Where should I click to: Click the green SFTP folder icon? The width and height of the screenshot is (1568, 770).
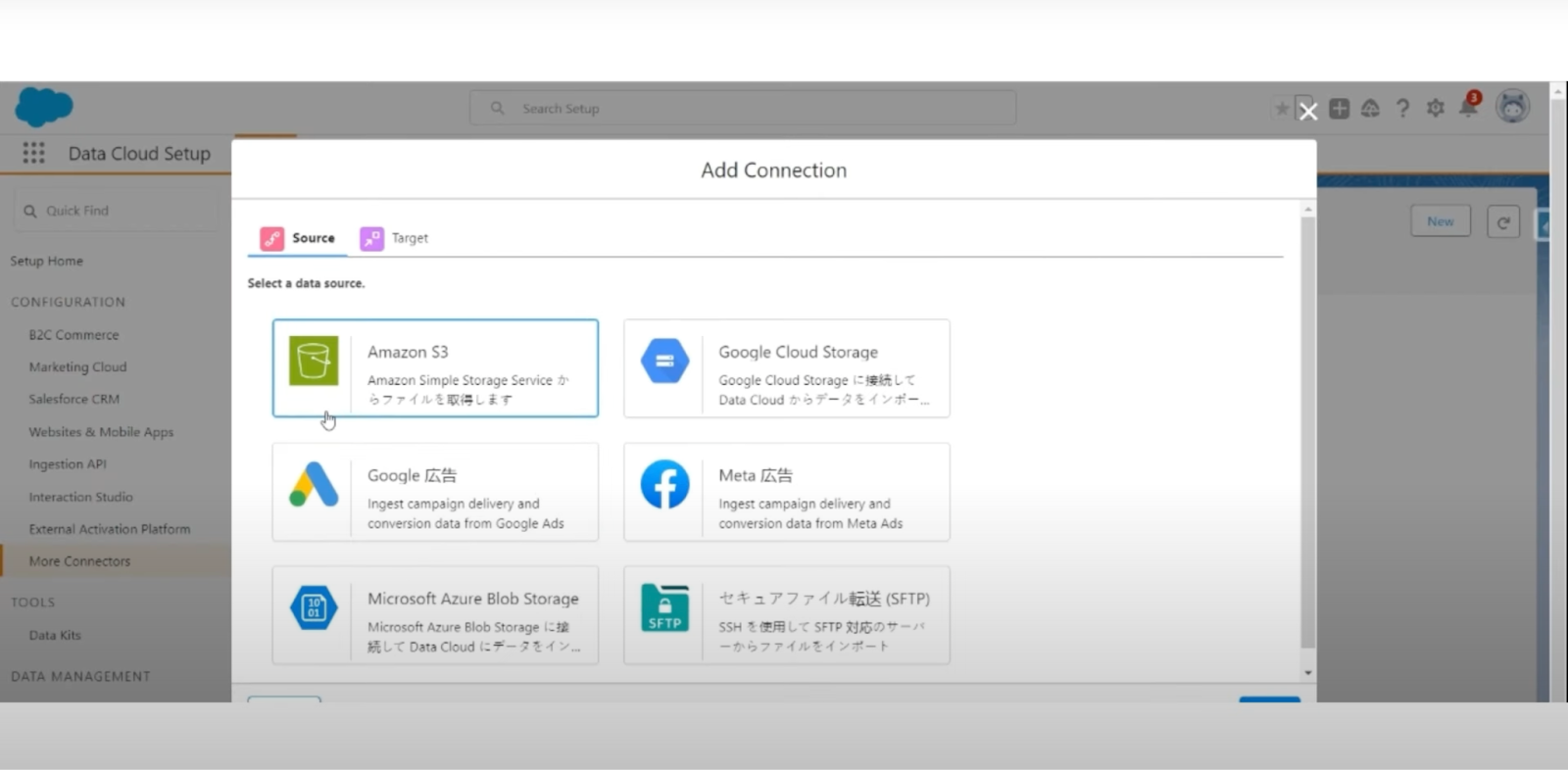pyautogui.click(x=664, y=607)
